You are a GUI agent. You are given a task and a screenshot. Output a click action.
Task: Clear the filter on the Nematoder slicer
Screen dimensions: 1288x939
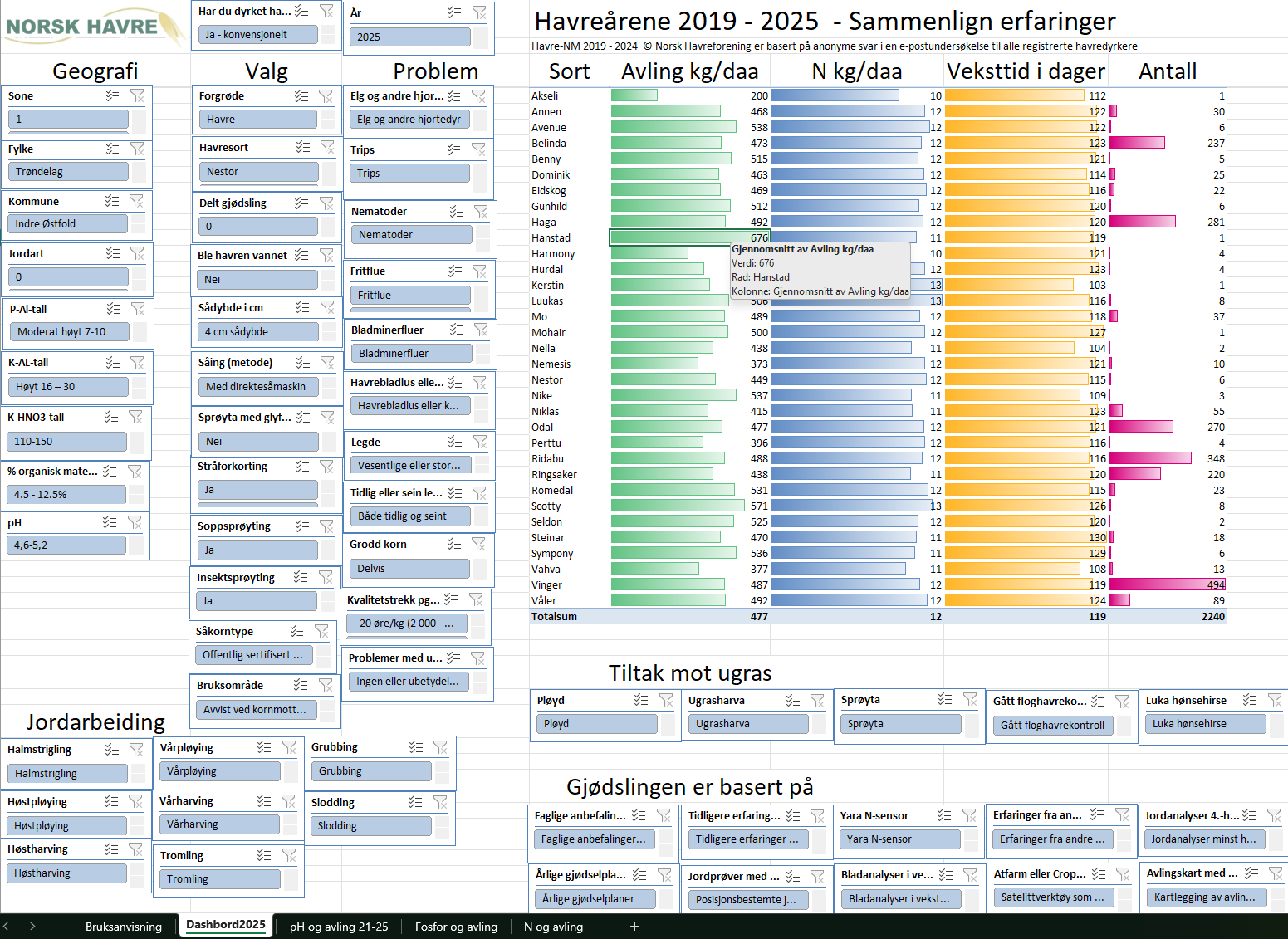pos(481,212)
